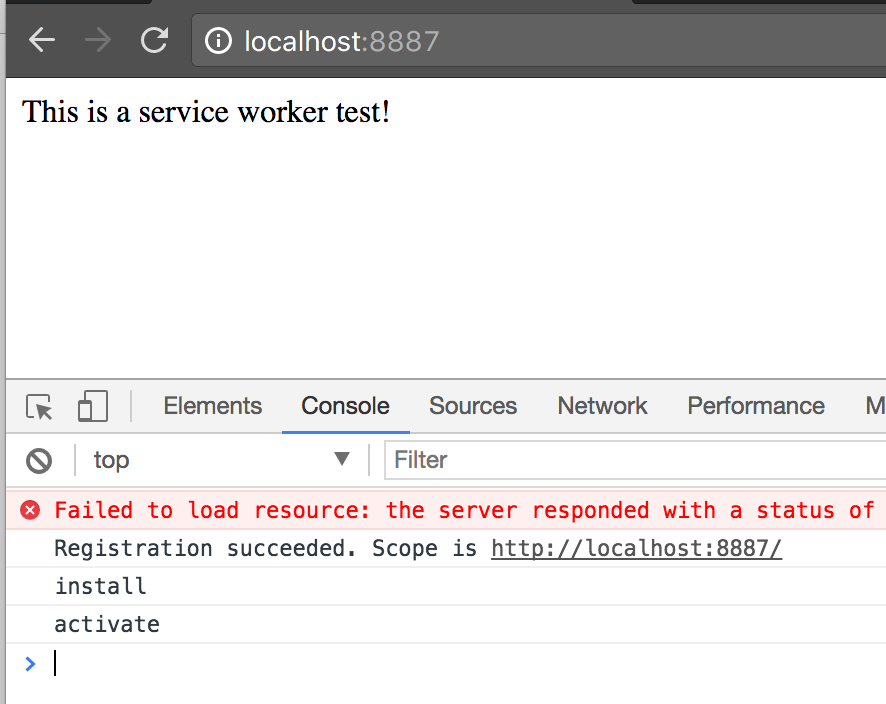Clear the console with the ban icon
886x704 pixels.
pyautogui.click(x=39, y=460)
